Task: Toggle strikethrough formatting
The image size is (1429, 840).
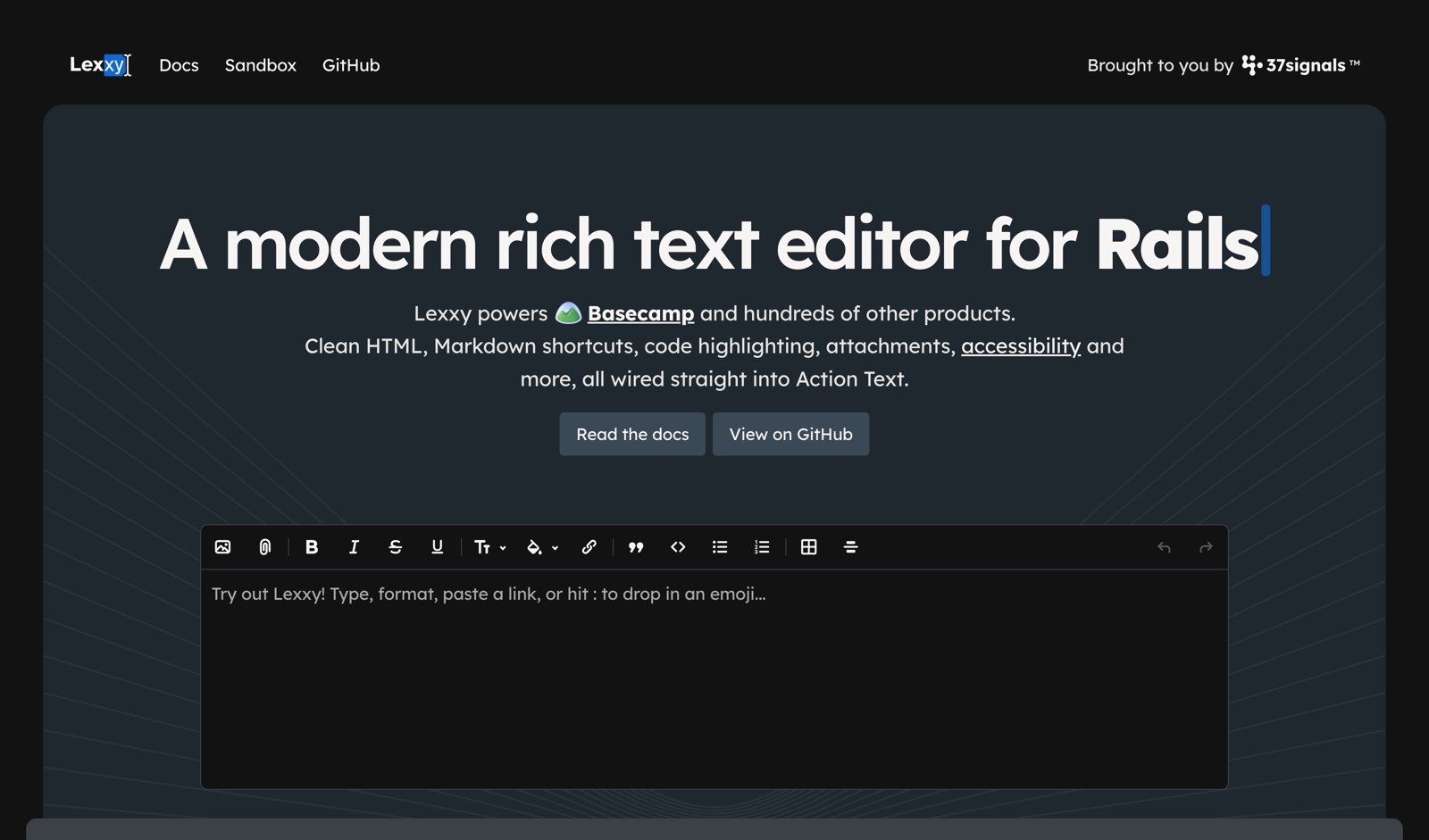Action: [x=396, y=547]
